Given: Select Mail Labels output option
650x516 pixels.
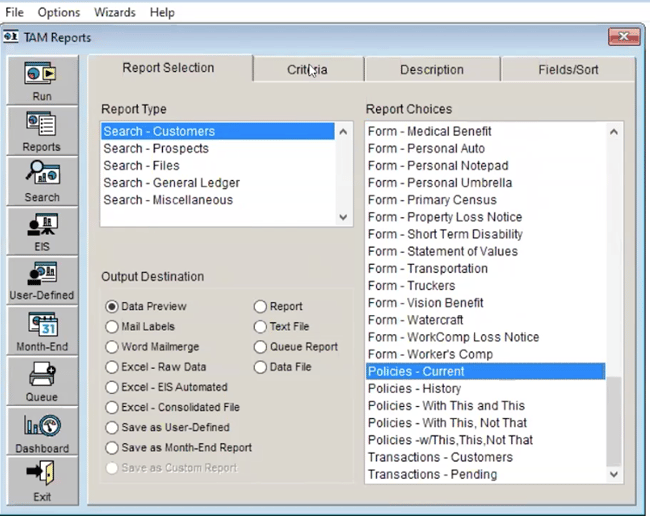Looking at the screenshot, I should 140,327.
